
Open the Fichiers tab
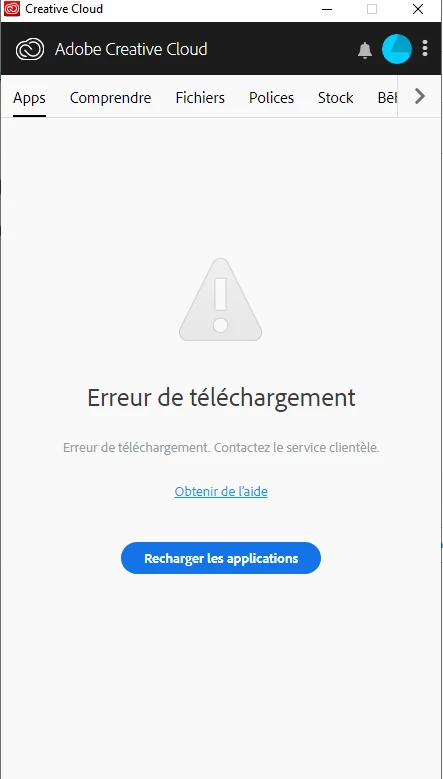(200, 98)
